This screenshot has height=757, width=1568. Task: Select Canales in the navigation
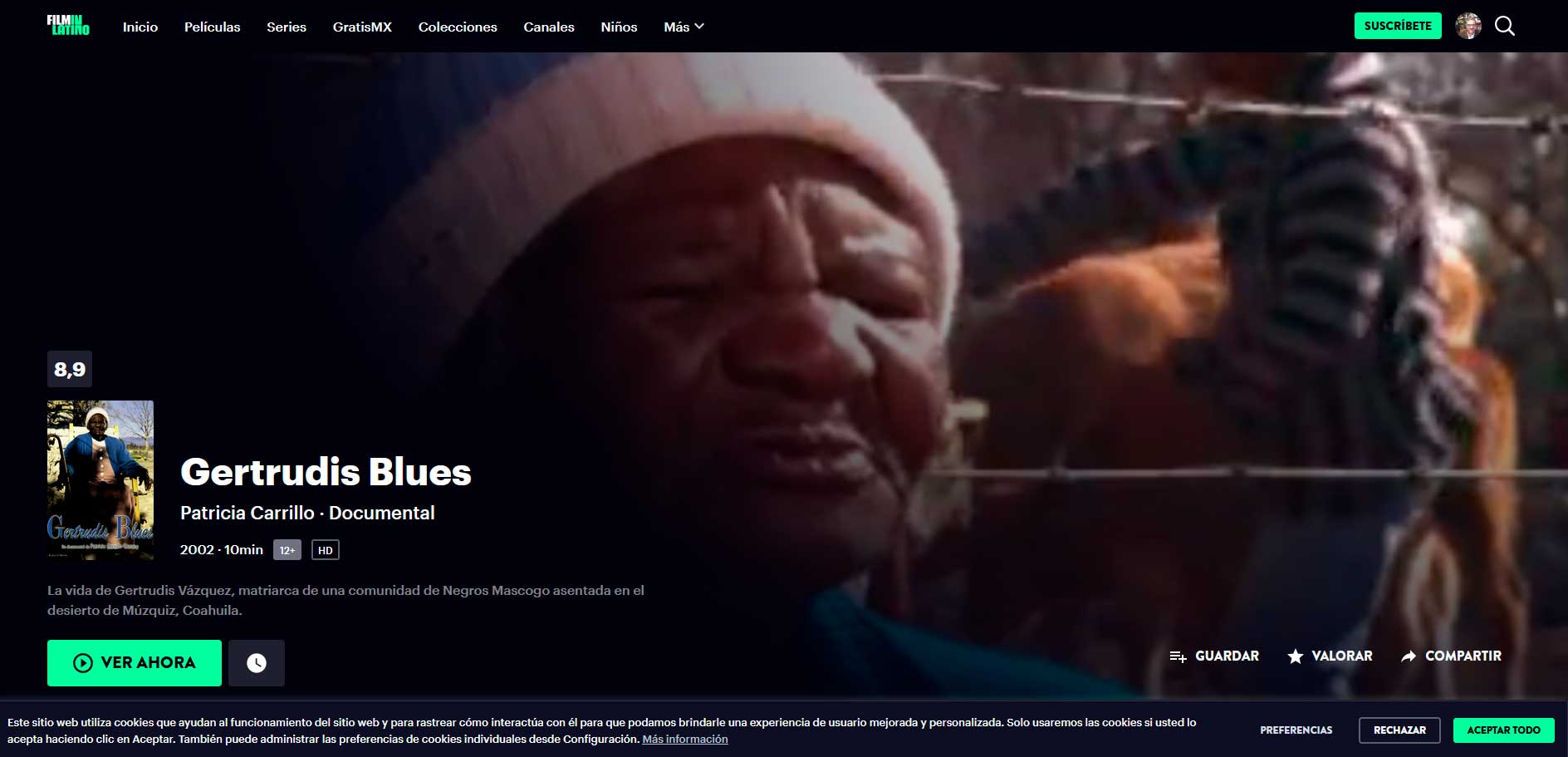point(549,27)
